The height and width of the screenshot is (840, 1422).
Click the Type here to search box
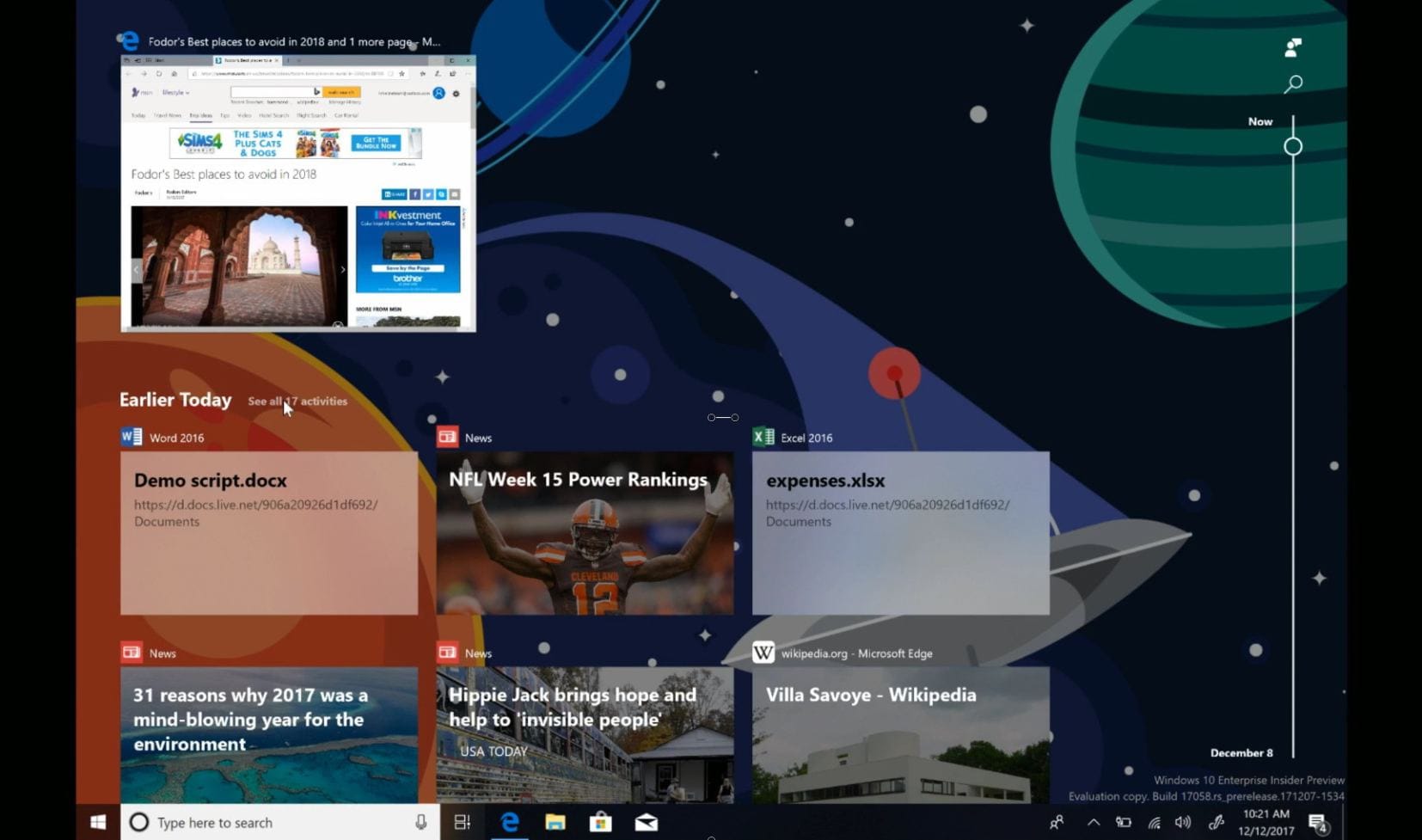(280, 822)
